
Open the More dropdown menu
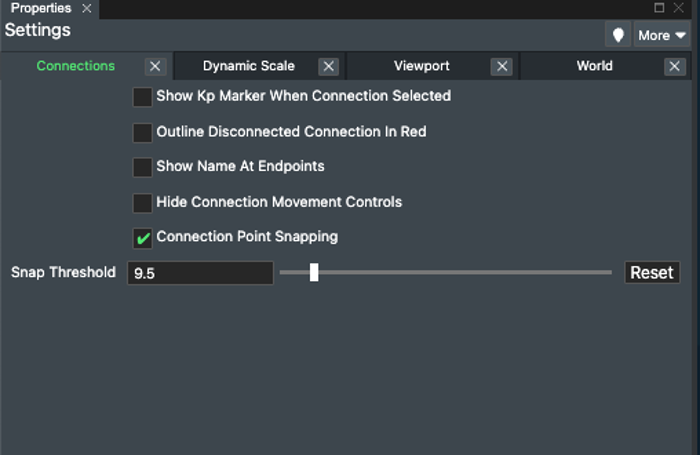(662, 35)
